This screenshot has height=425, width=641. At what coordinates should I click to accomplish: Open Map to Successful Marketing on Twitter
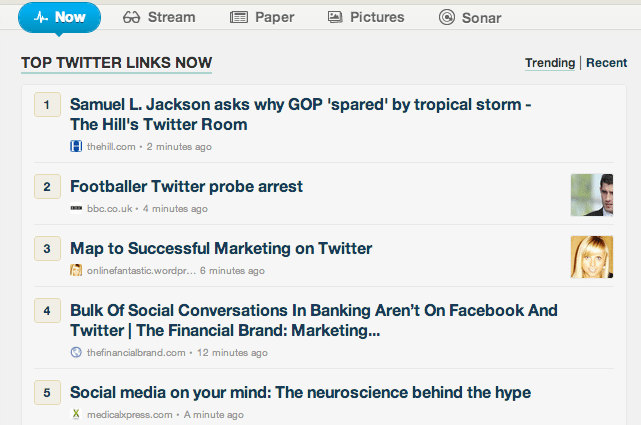tap(221, 248)
